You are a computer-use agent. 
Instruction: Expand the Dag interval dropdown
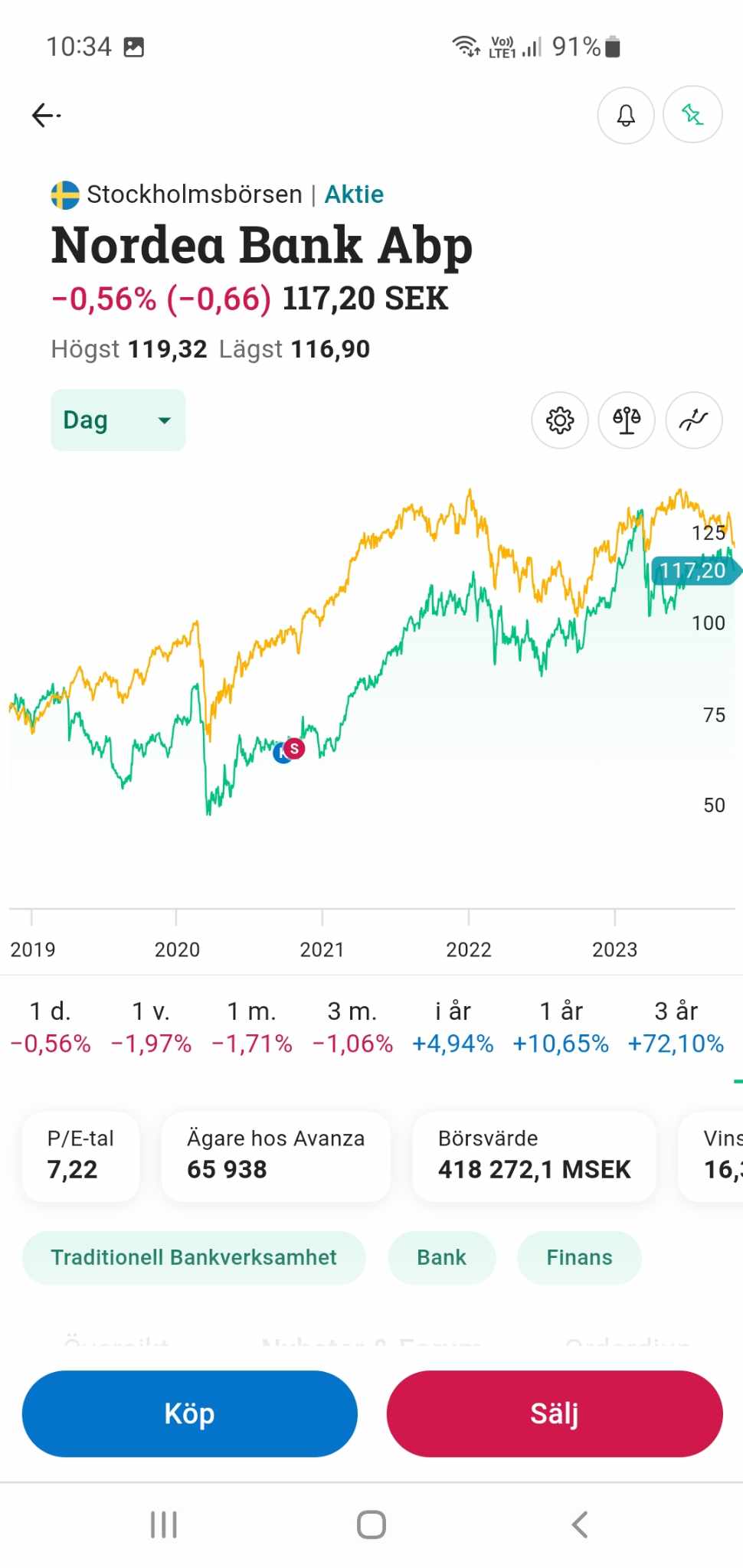(x=118, y=420)
